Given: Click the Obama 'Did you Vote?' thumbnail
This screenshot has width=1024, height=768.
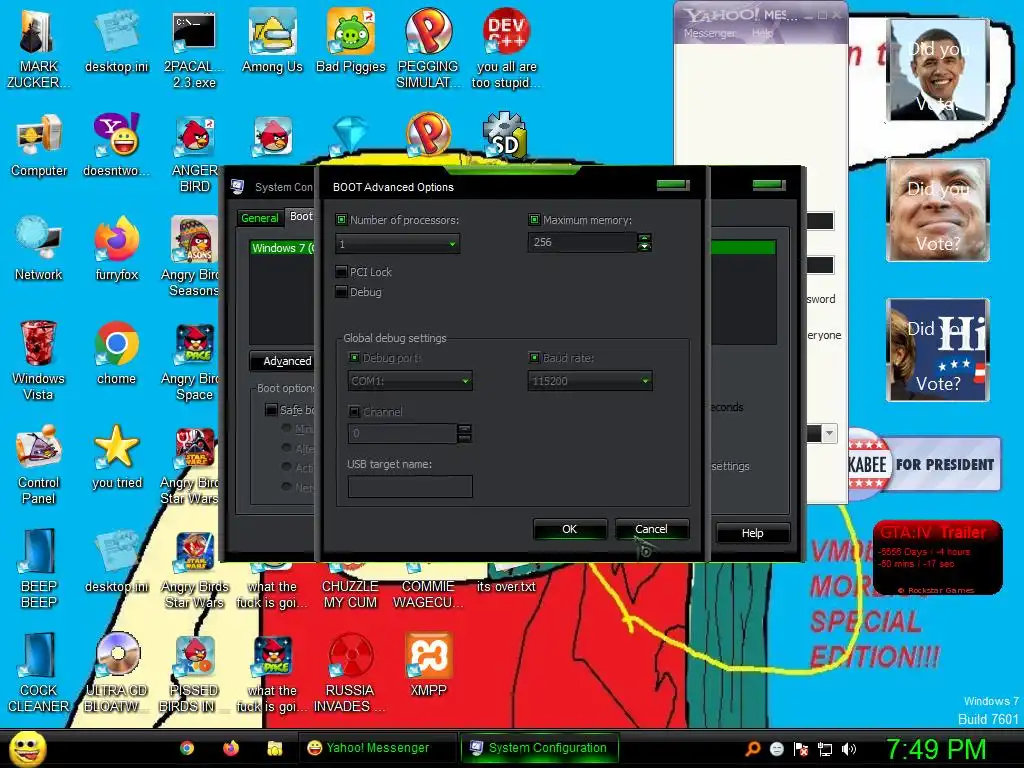Looking at the screenshot, I should tap(938, 71).
